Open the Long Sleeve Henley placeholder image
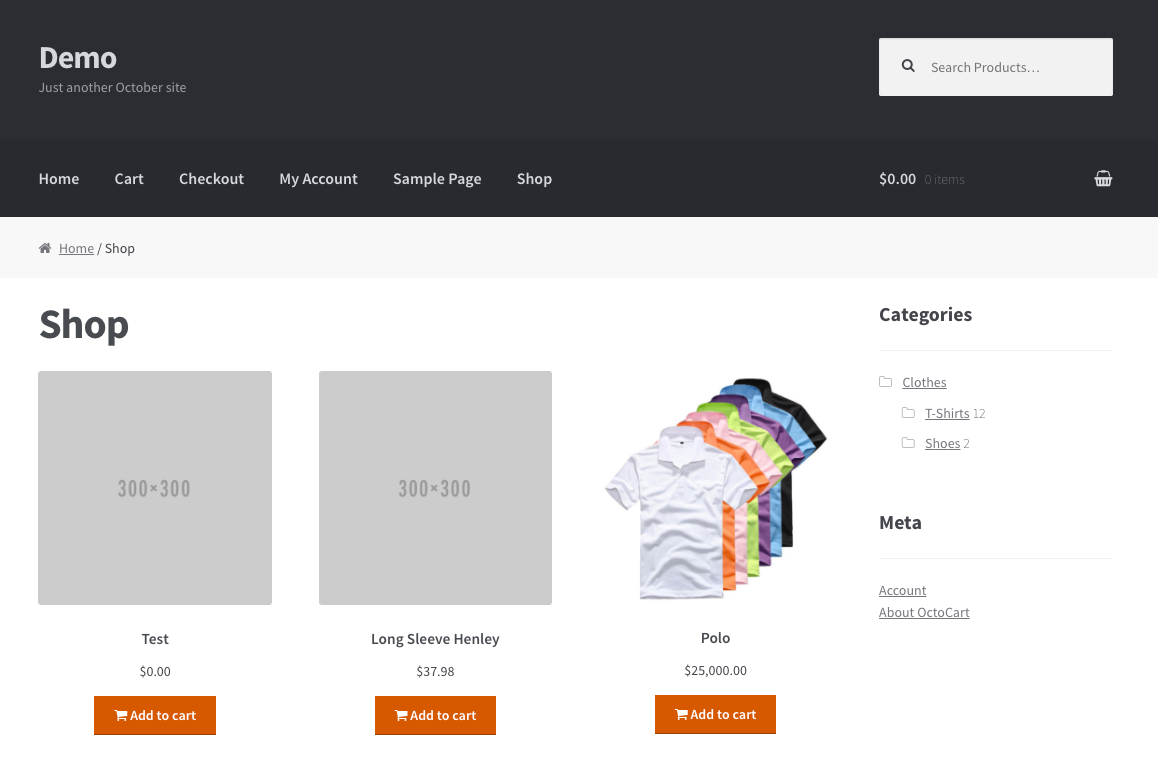Image resolution: width=1158 pixels, height=772 pixels. coord(436,488)
